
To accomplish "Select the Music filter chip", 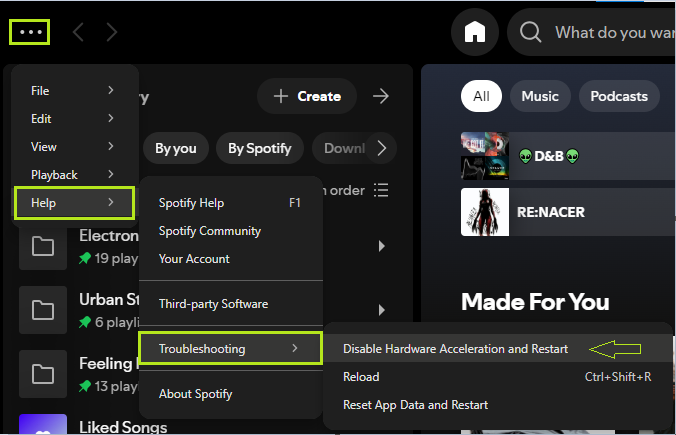I will point(540,96).
